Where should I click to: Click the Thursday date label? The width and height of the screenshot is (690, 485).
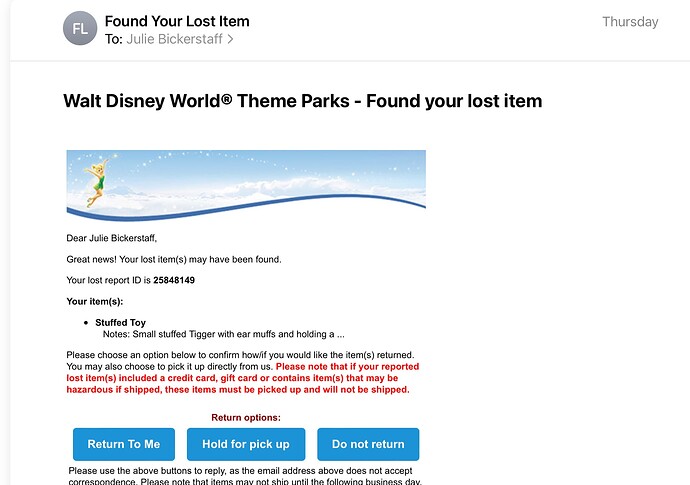(x=630, y=22)
